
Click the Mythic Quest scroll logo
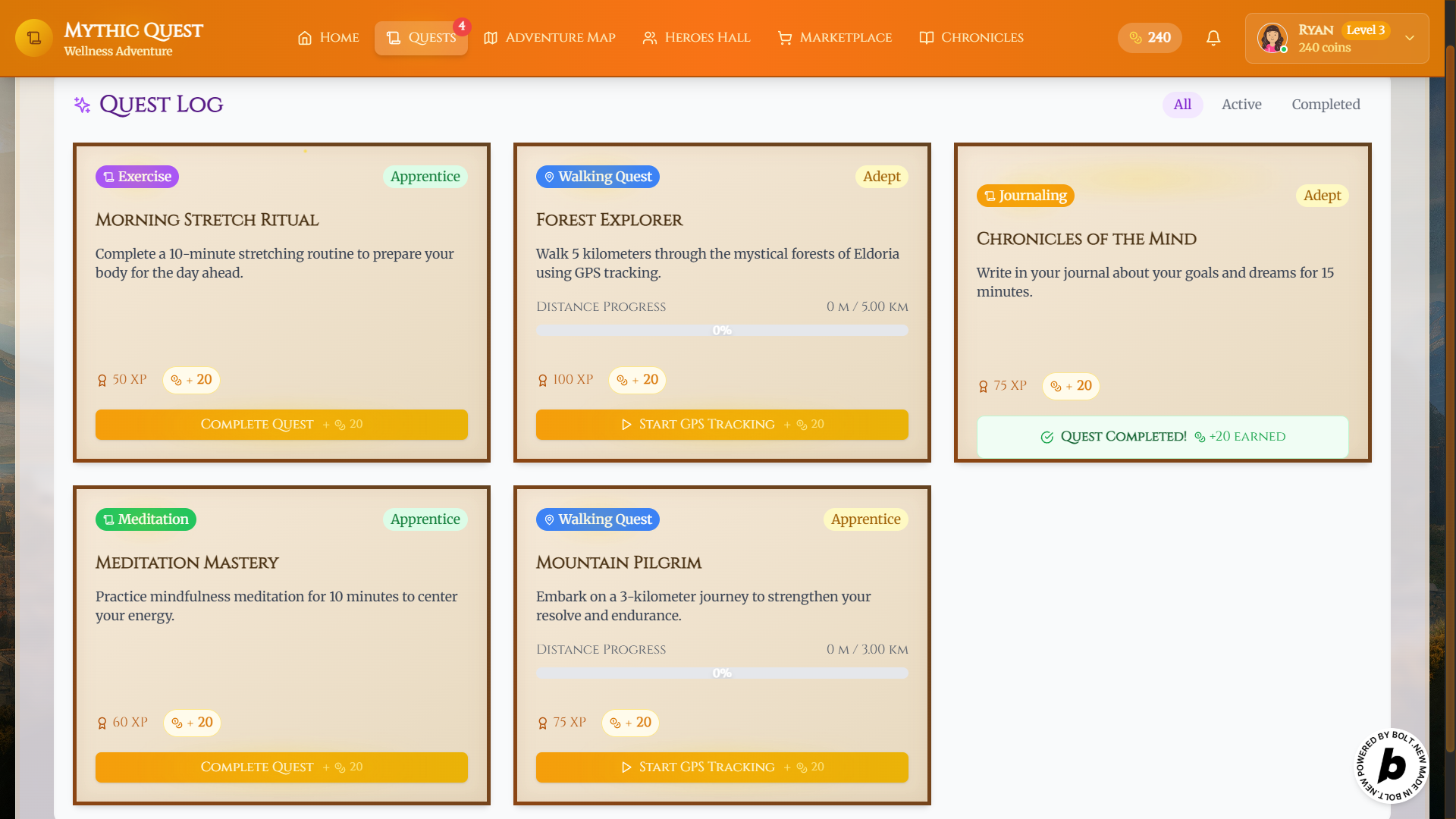pos(34,38)
